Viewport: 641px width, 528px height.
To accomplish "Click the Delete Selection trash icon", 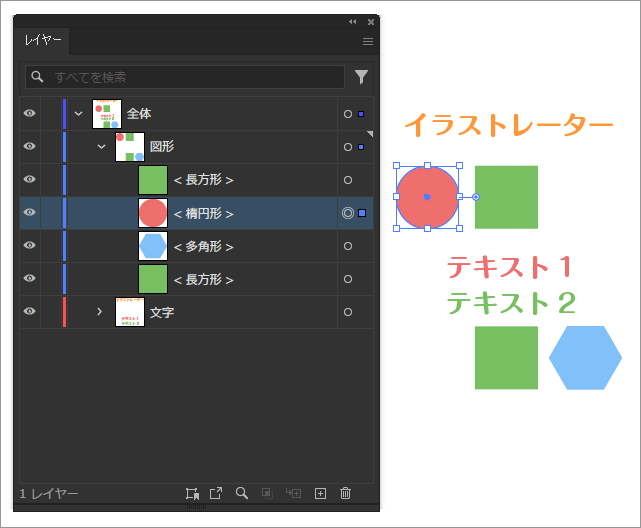I will tap(345, 493).
